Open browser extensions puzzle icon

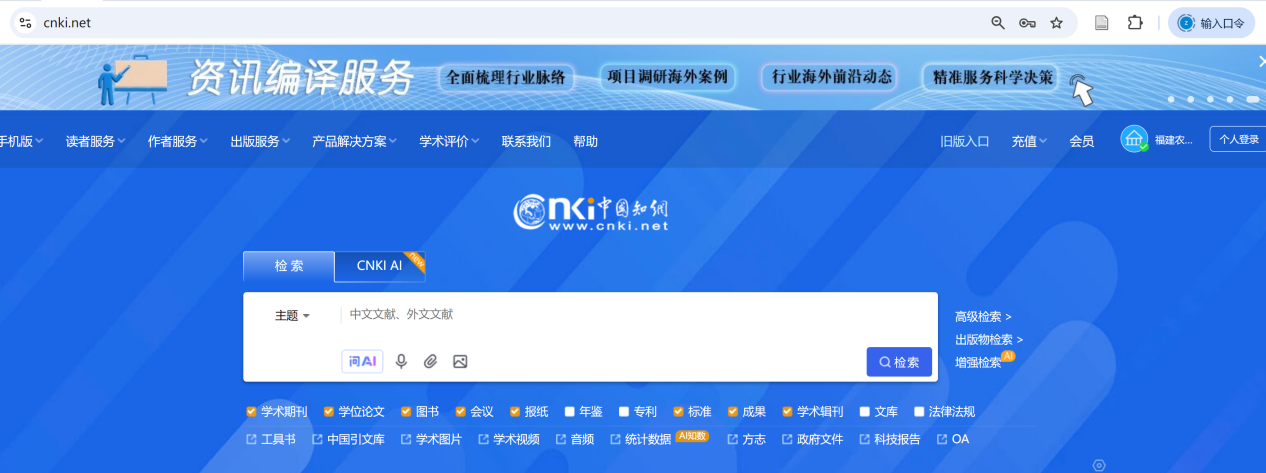pyautogui.click(x=1135, y=23)
